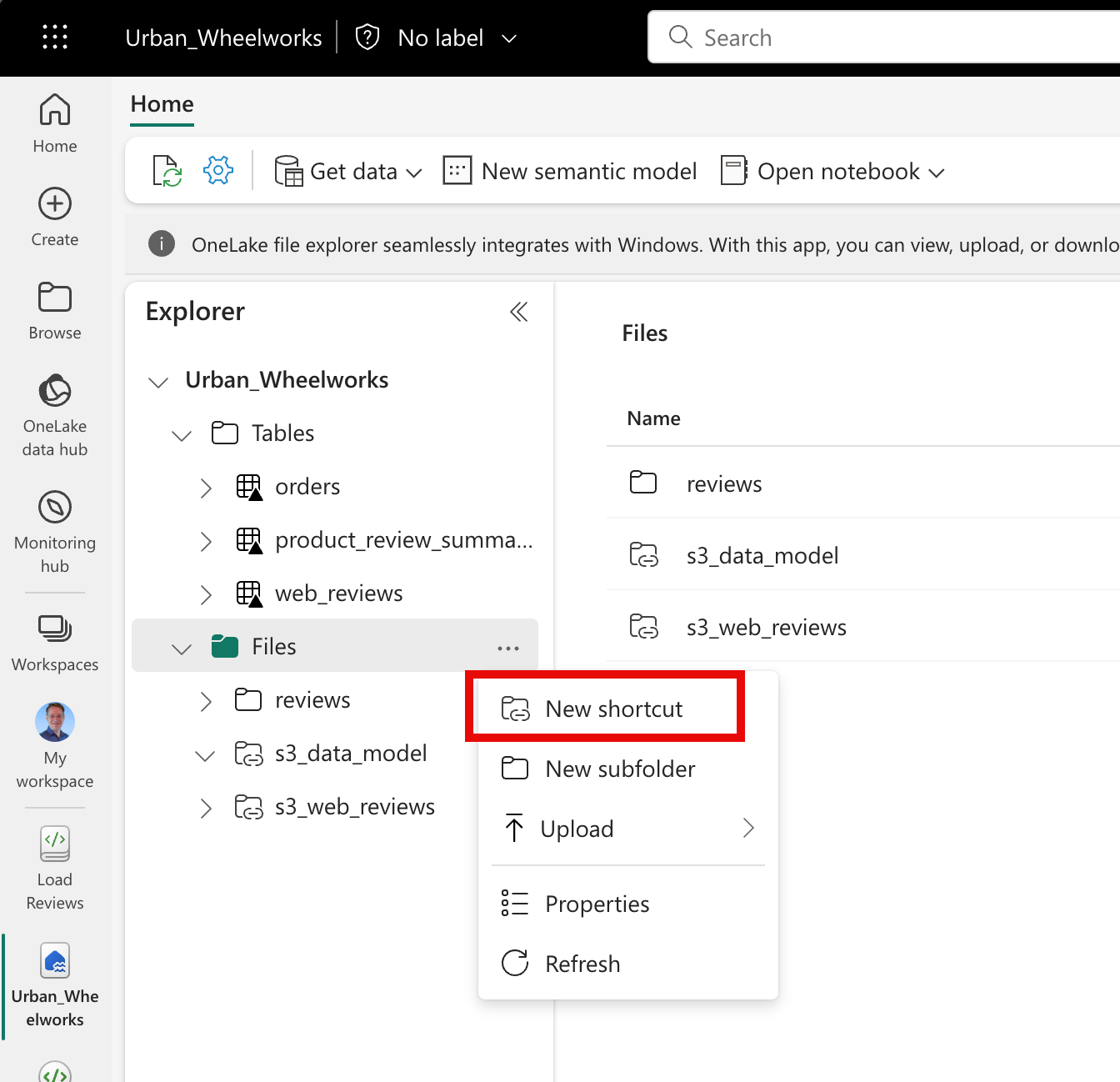Expand the Open notebook dropdown
This screenshot has width=1120, height=1082.
click(x=832, y=172)
